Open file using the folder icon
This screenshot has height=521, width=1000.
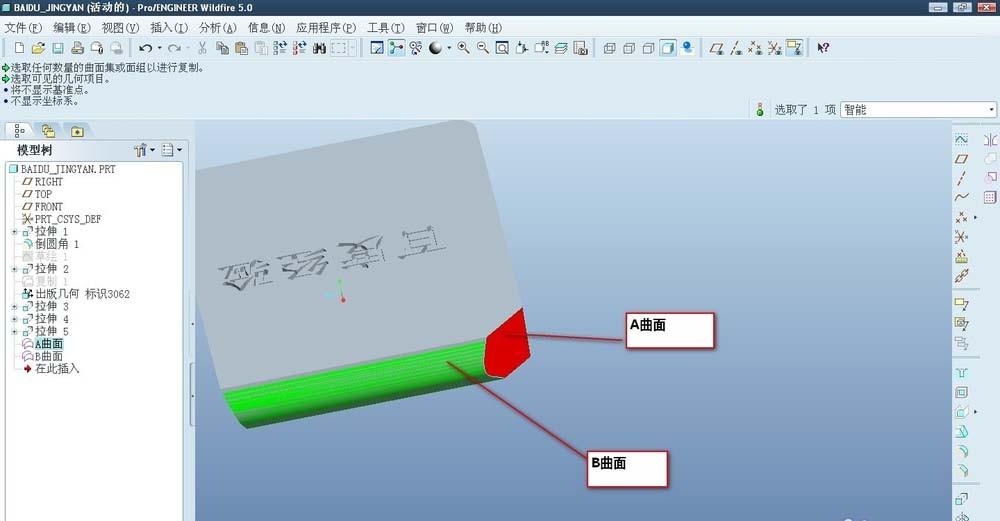[38, 48]
